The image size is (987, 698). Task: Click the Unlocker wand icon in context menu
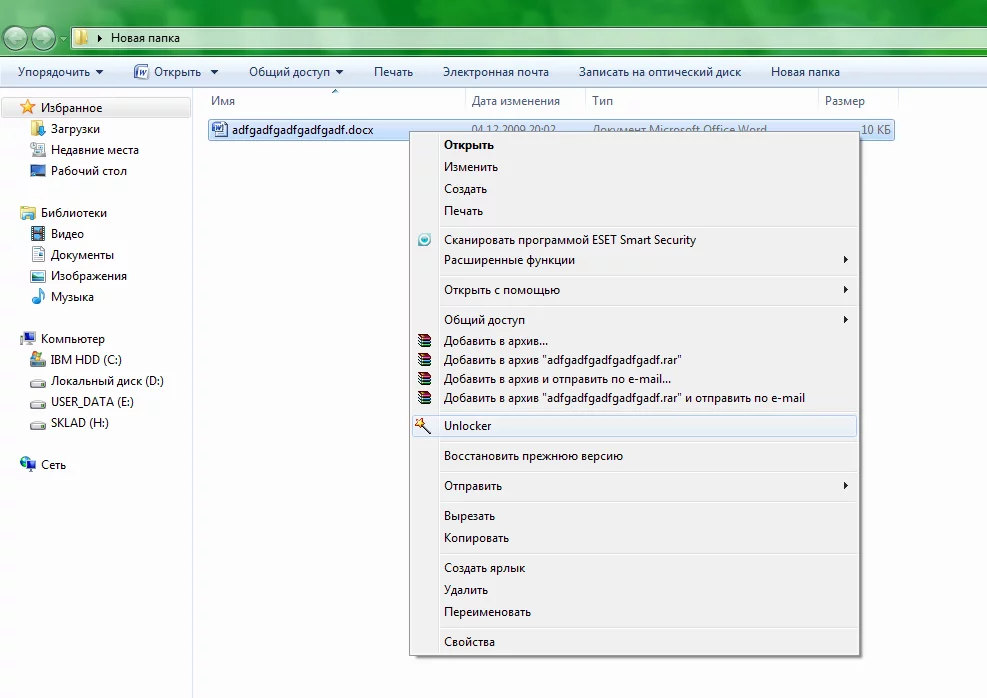[424, 425]
